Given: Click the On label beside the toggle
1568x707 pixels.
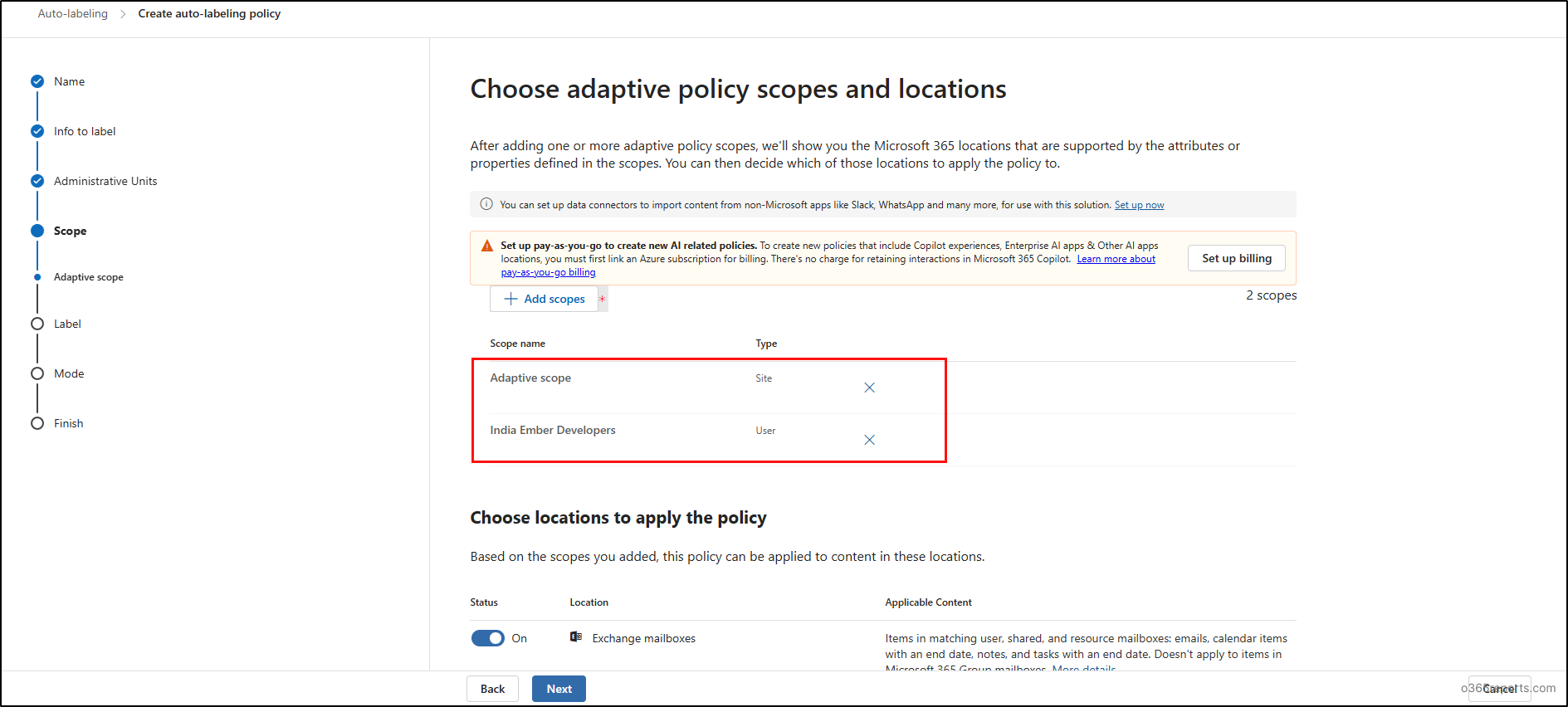Looking at the screenshot, I should [x=520, y=638].
